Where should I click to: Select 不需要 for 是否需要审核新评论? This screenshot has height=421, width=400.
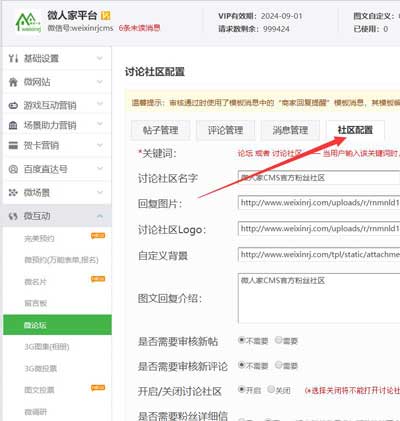point(242,365)
